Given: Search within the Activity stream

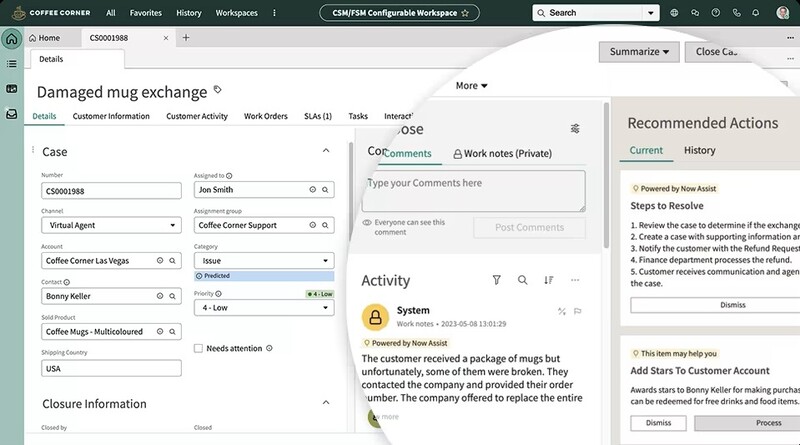Looking at the screenshot, I should pos(522,281).
